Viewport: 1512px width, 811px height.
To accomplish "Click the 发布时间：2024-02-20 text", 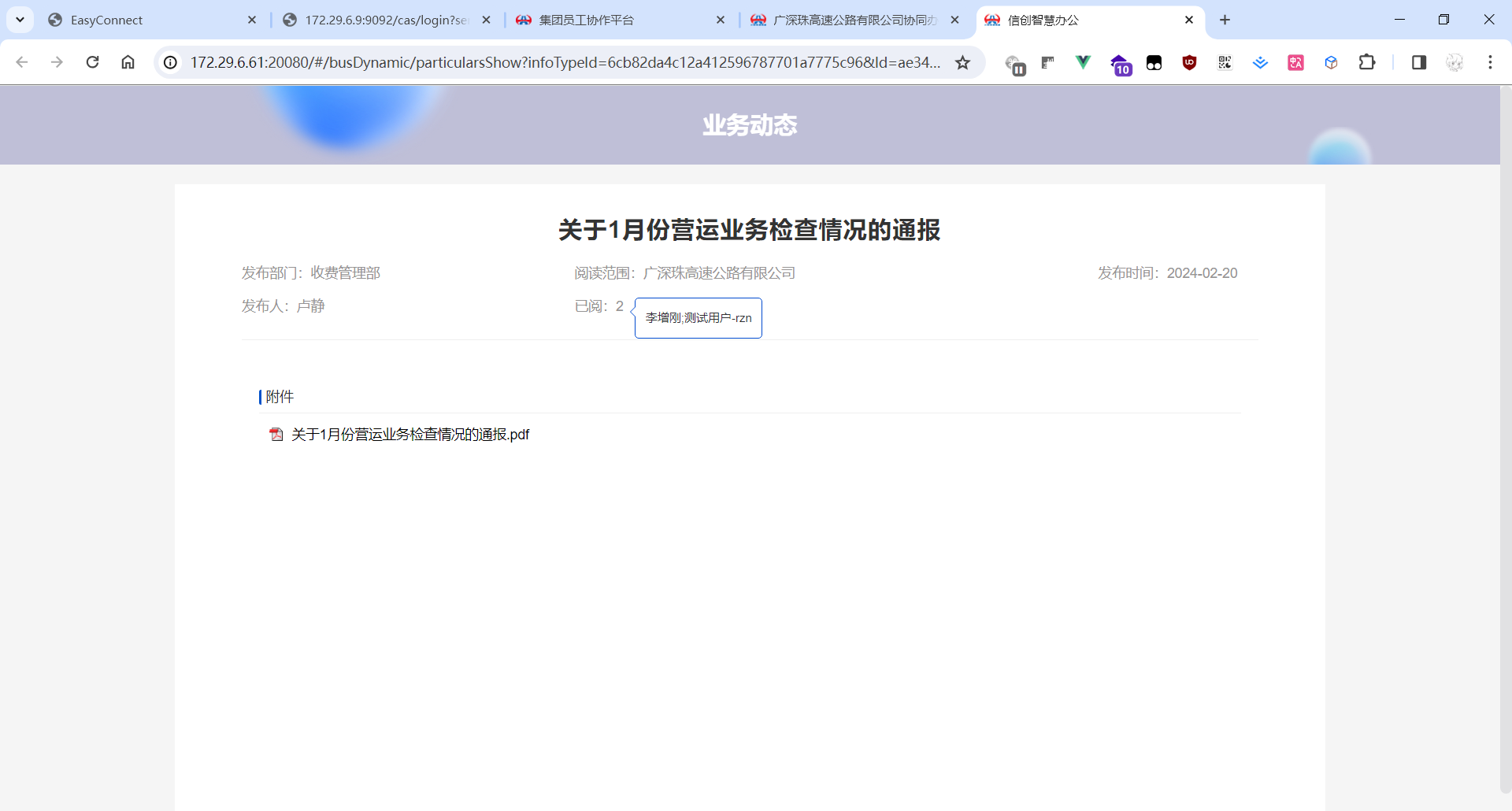I will coord(1168,273).
